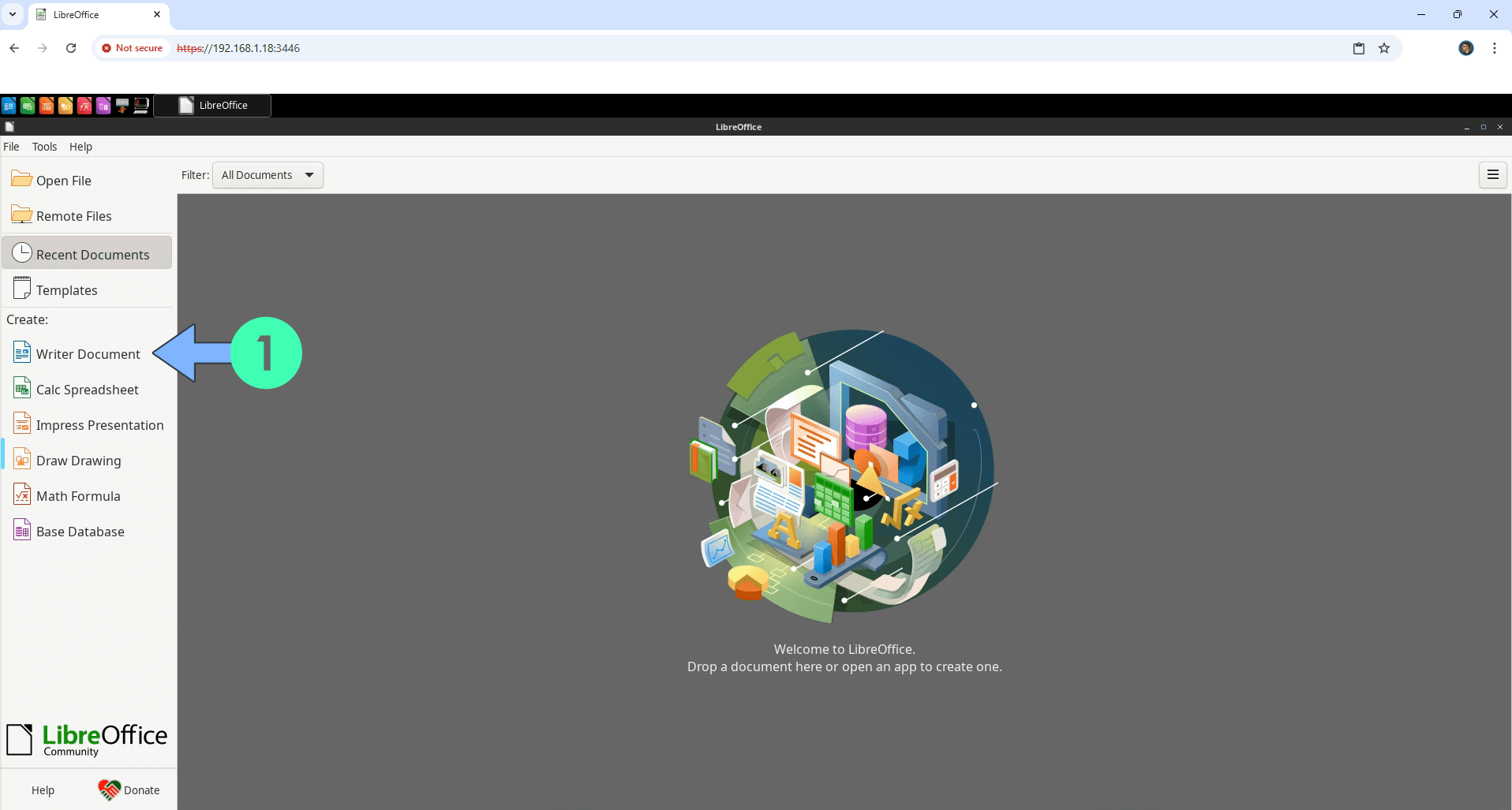Image resolution: width=1512 pixels, height=810 pixels.
Task: Launch Calc from the green panel icon
Action: [x=28, y=106]
